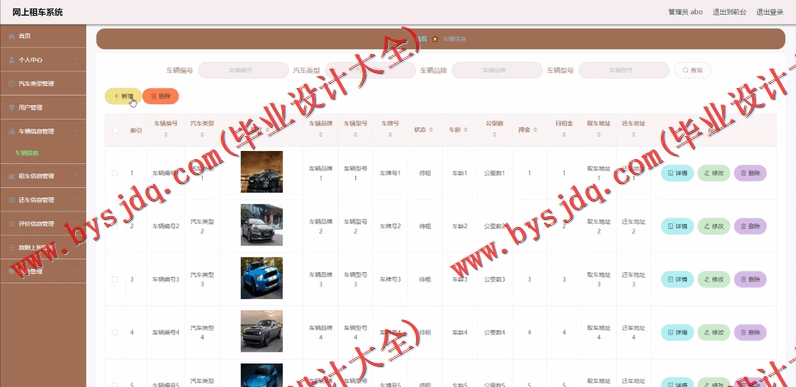The width and height of the screenshot is (796, 387).
Task: Expand the 汽车类型管理 sidebar menu
Action: click(43, 84)
